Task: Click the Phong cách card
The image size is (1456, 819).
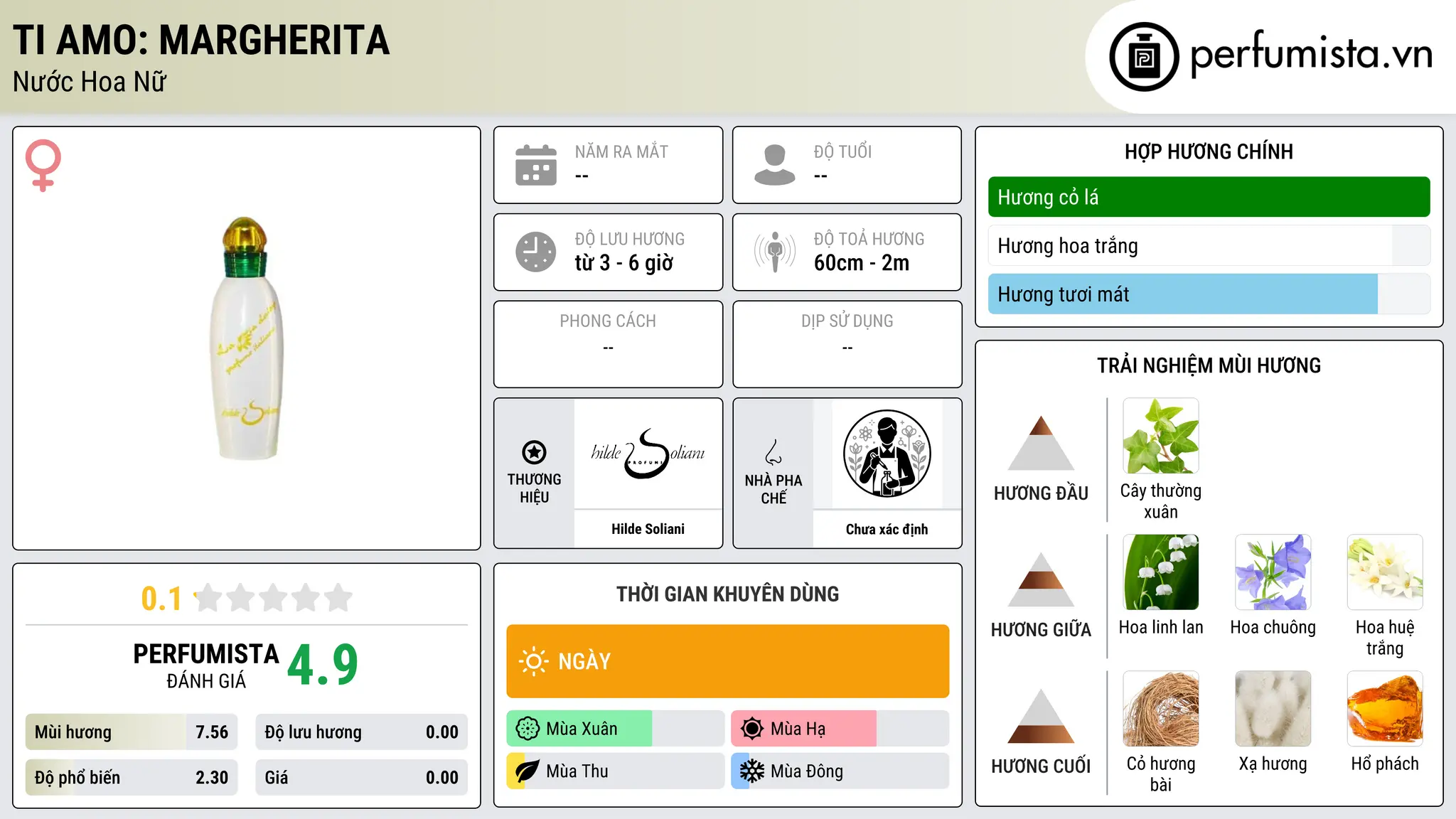Action: click(x=609, y=344)
